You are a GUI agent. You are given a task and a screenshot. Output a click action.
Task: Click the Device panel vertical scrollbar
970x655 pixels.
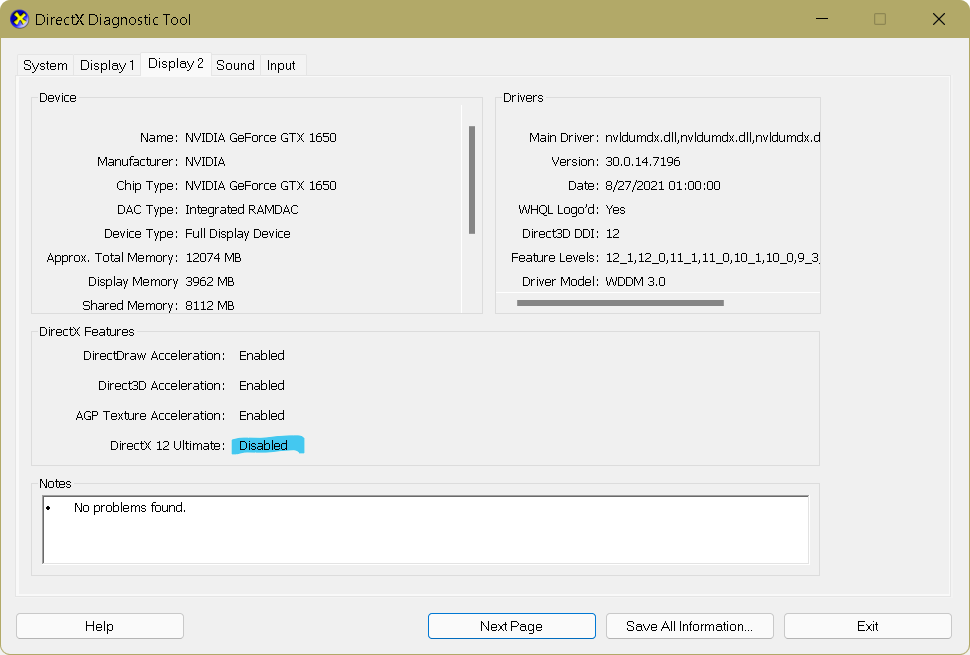472,180
